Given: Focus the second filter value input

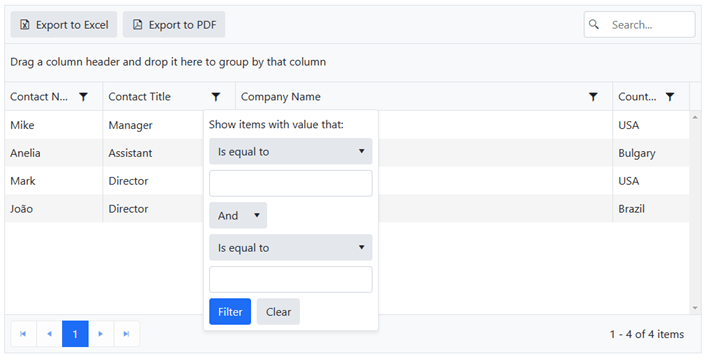Looking at the screenshot, I should coord(291,279).
